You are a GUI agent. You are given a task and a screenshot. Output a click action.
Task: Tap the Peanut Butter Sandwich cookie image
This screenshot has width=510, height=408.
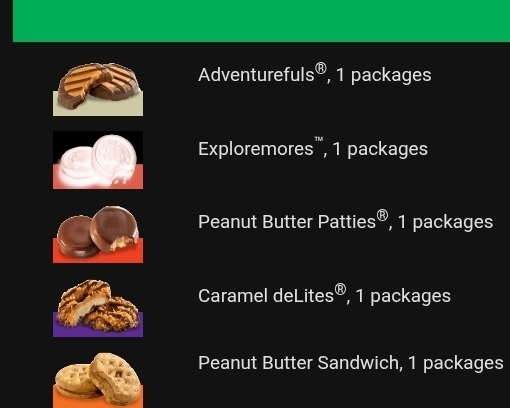pyautogui.click(x=98, y=380)
